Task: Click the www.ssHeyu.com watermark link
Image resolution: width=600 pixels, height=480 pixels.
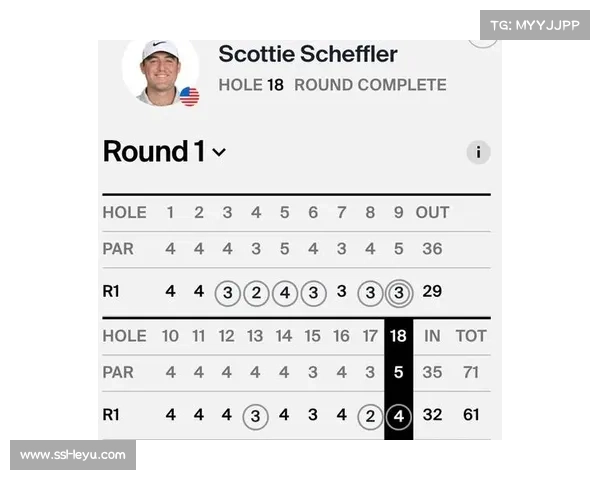Action: (73, 455)
